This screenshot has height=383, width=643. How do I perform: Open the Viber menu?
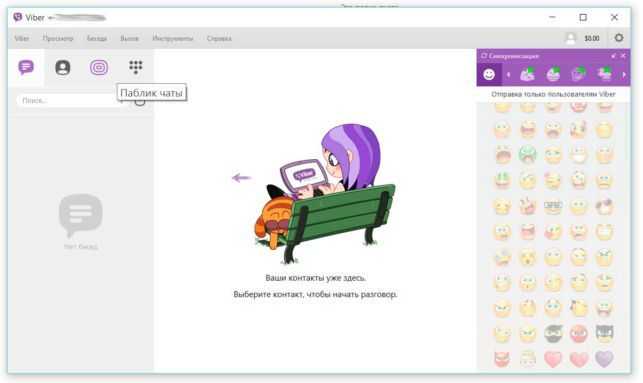coord(21,39)
